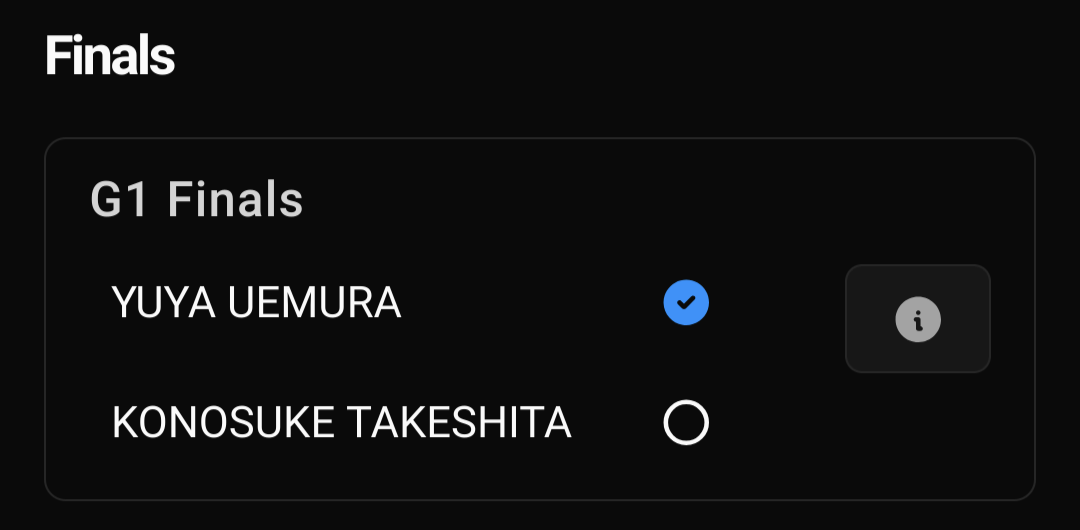The image size is (1080, 530).
Task: Click the empty circle beside Konosuke Takeshita
Action: click(686, 422)
